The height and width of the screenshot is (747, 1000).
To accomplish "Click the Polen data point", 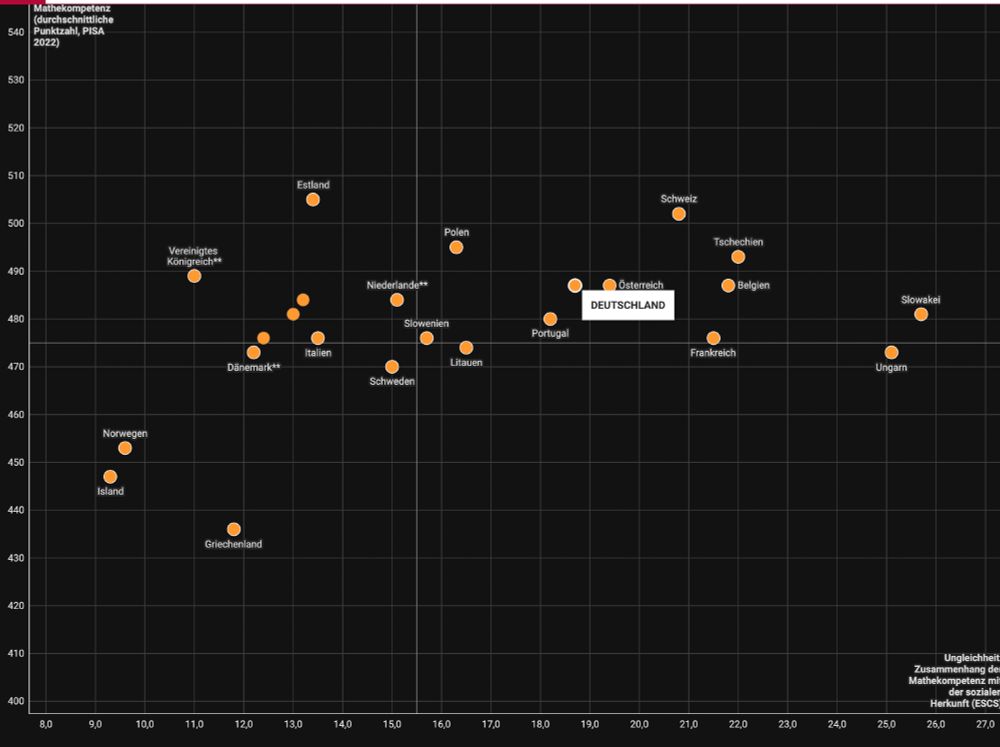I will click(x=456, y=248).
